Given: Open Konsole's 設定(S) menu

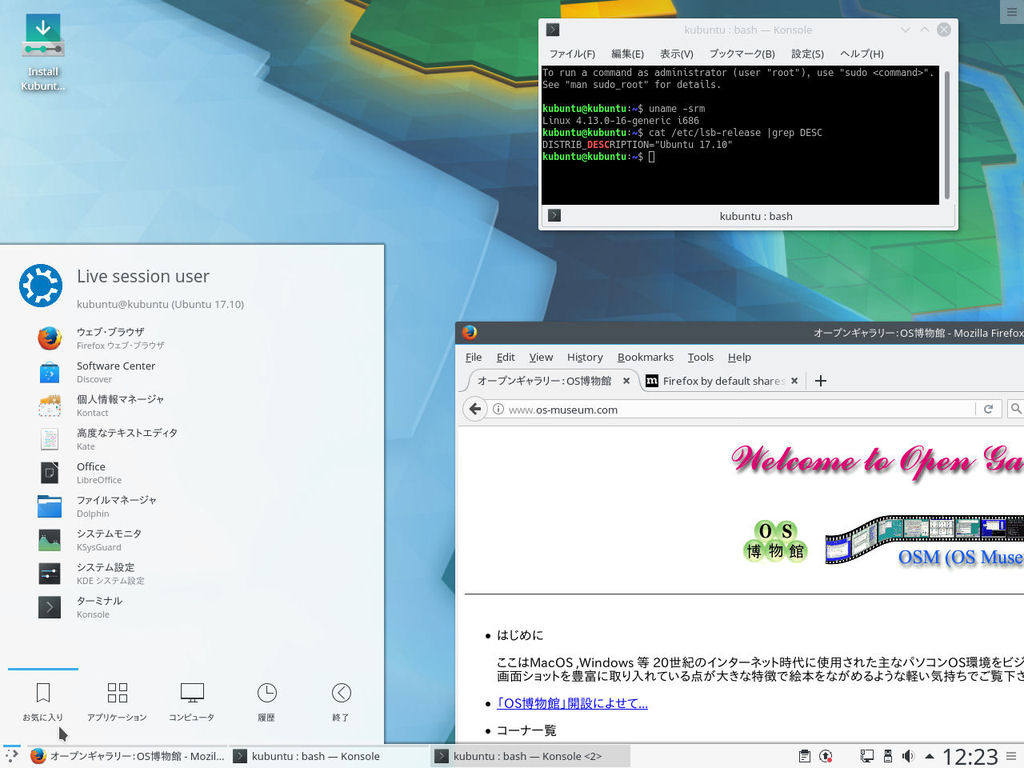Looking at the screenshot, I should point(808,54).
